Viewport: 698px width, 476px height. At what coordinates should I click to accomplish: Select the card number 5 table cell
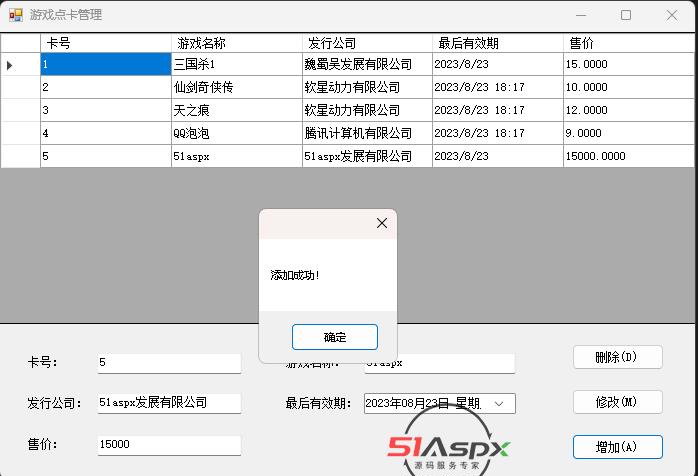click(106, 156)
